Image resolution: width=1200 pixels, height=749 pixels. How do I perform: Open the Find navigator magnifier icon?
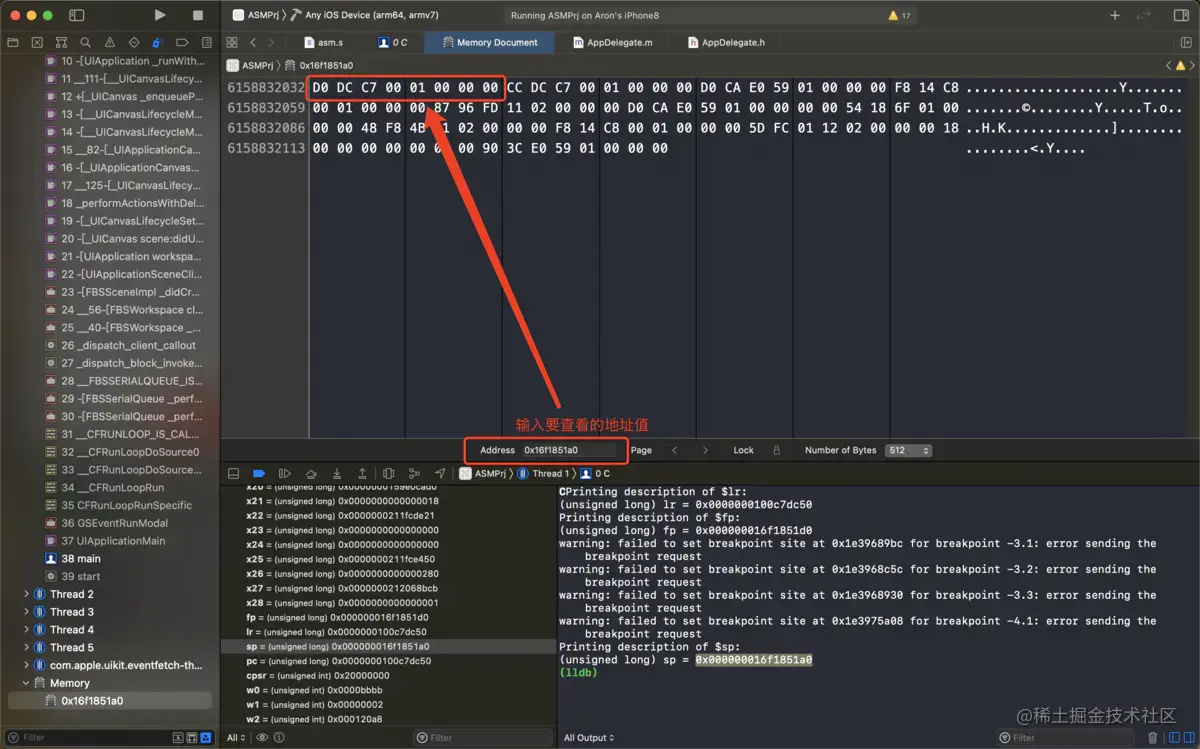click(85, 43)
